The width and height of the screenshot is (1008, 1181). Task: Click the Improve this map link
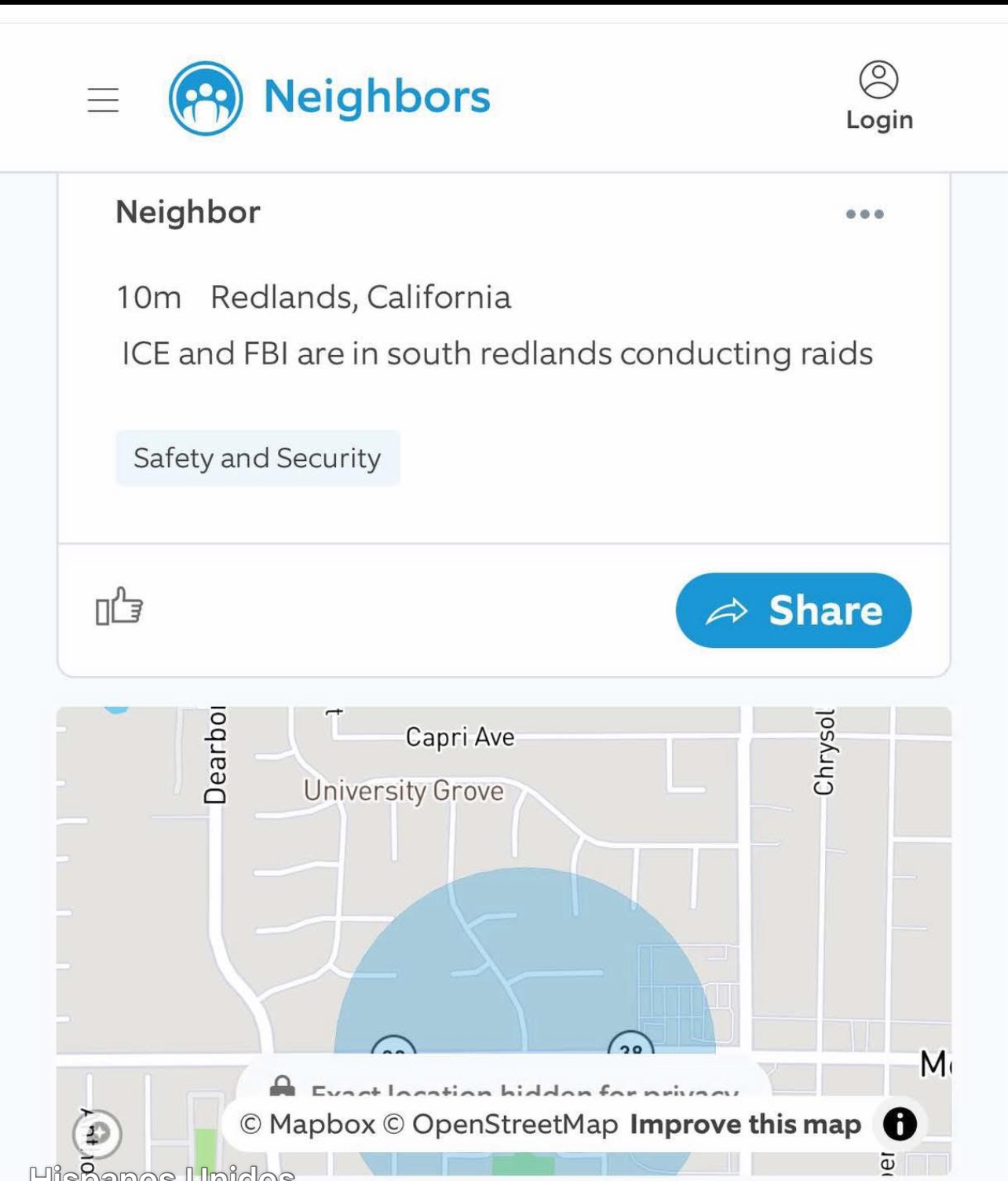(x=745, y=1124)
